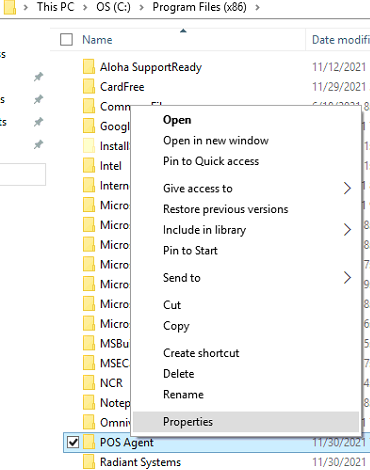Expand the Send to submenu arrow

point(347,278)
